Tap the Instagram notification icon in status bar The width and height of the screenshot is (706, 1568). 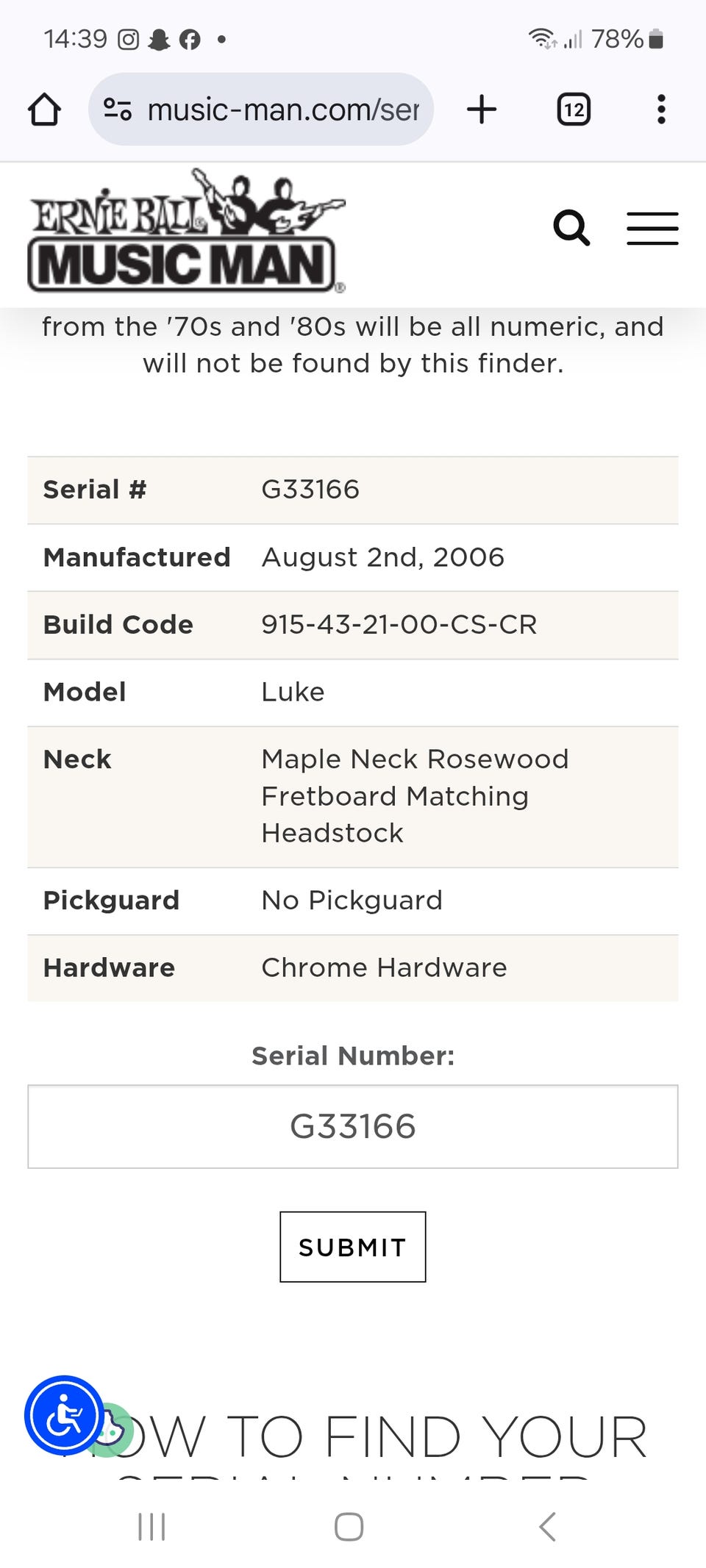(x=129, y=39)
